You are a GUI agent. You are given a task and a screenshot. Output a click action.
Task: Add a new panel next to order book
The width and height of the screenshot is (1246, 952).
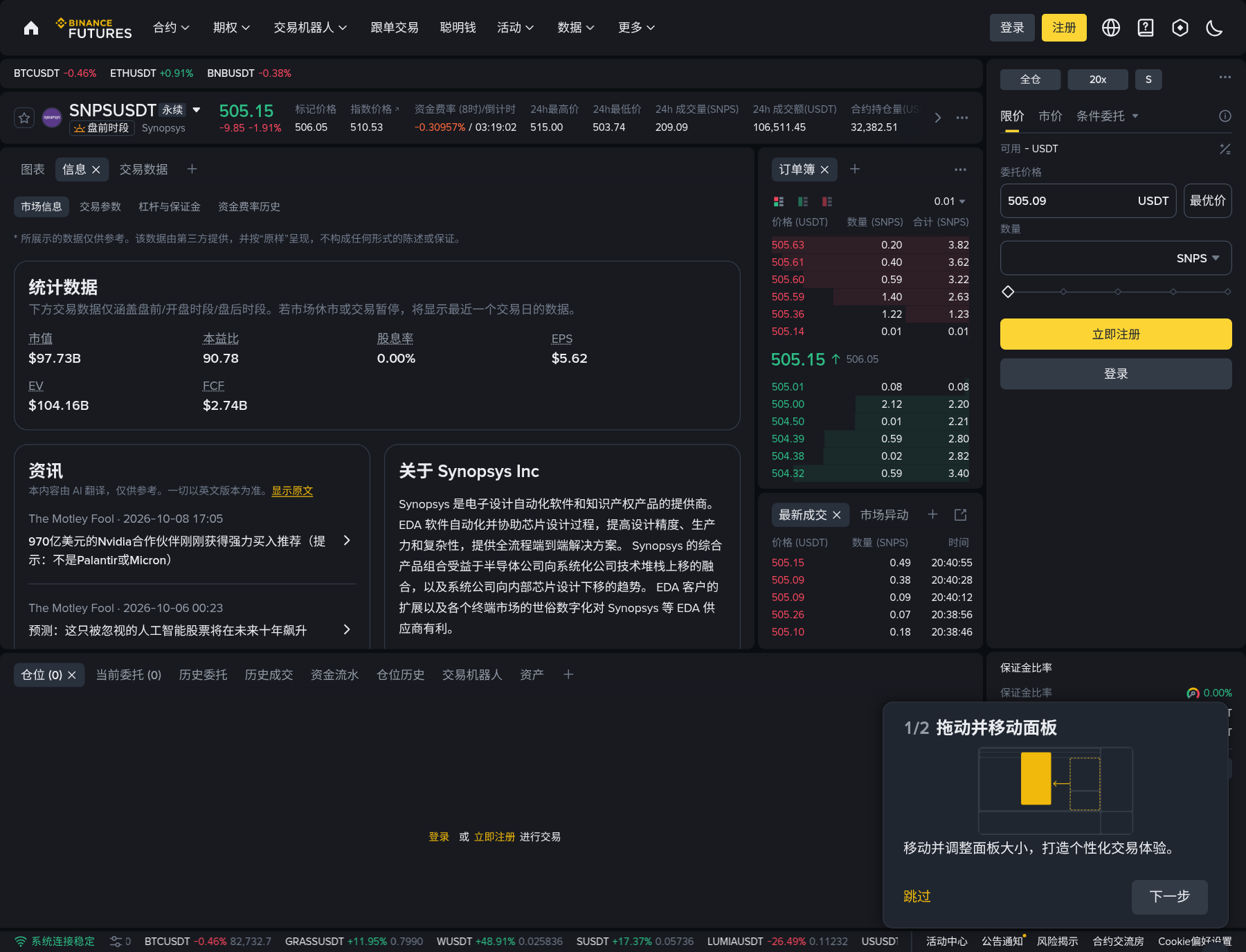[855, 169]
